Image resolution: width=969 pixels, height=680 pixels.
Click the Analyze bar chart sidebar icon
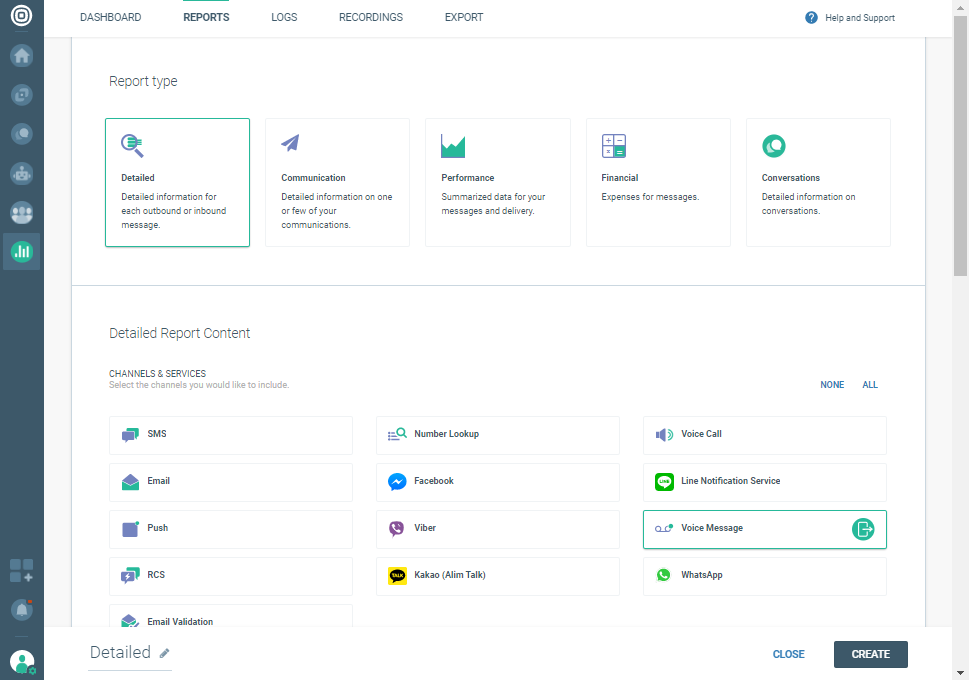pyautogui.click(x=22, y=252)
